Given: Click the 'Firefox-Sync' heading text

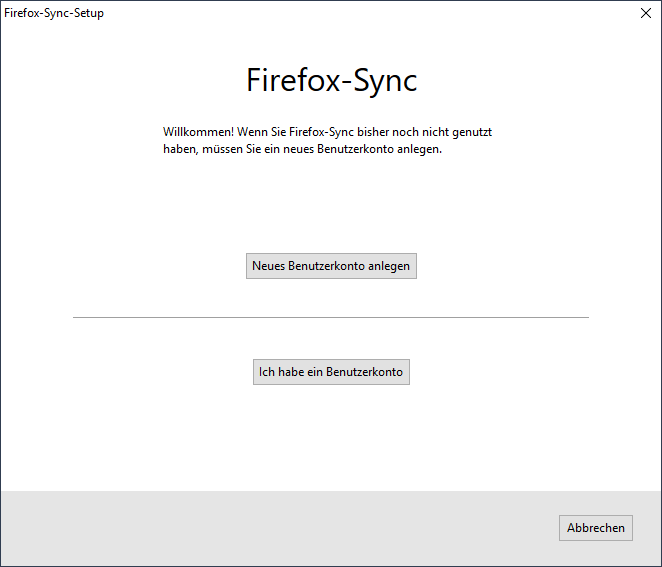Looking at the screenshot, I should (331, 80).
